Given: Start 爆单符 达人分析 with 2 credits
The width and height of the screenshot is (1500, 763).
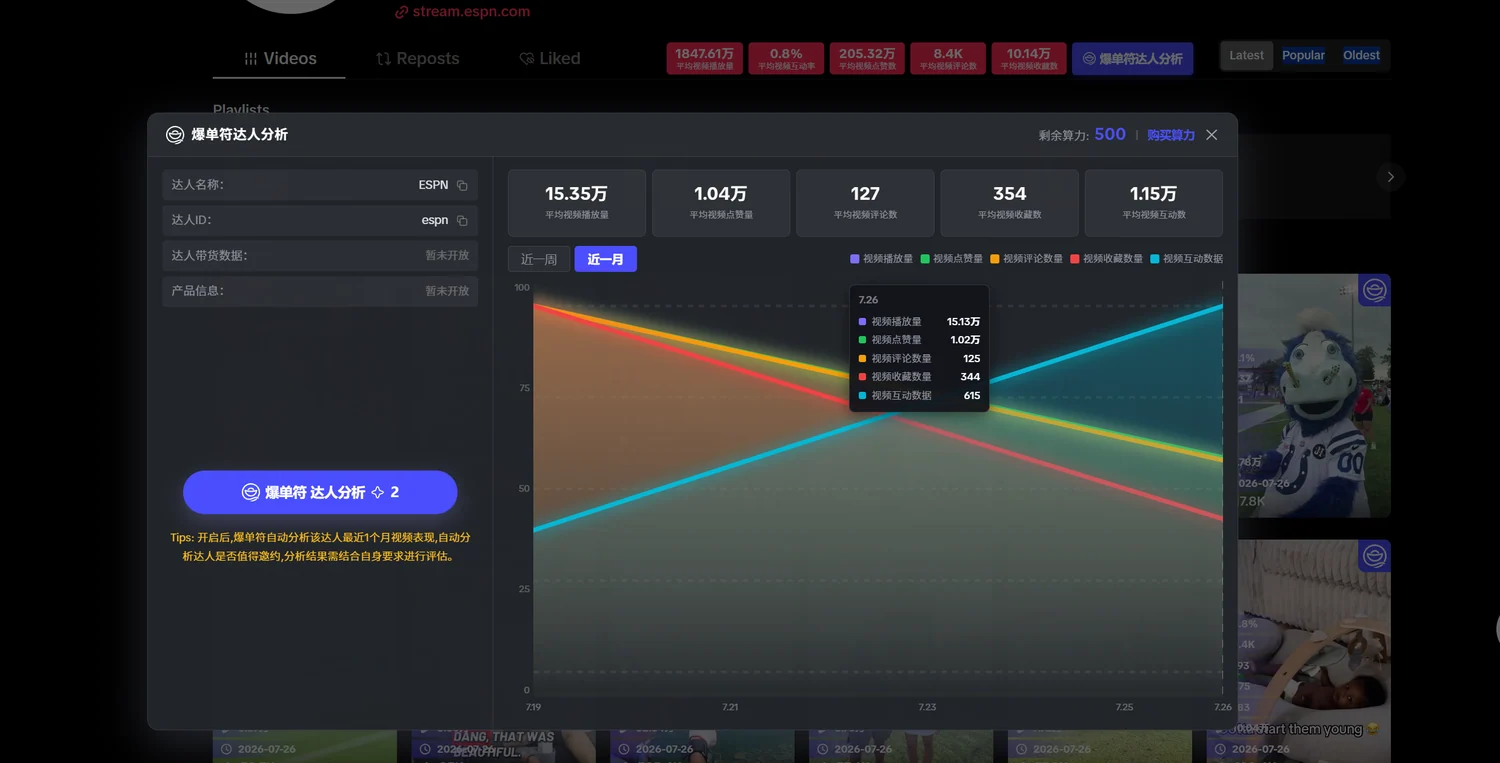Looking at the screenshot, I should click(320, 492).
